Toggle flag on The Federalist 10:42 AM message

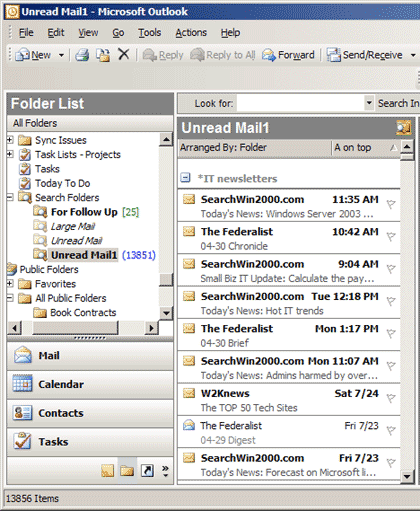point(391,236)
